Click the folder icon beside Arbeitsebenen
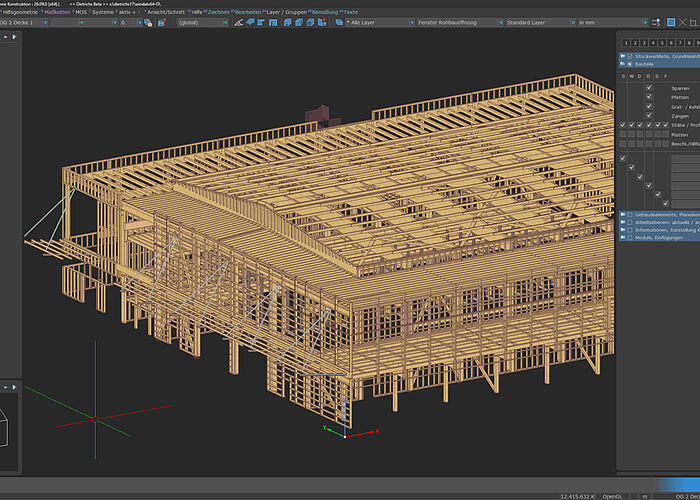Screen dimensions: 700x500 (622, 222)
